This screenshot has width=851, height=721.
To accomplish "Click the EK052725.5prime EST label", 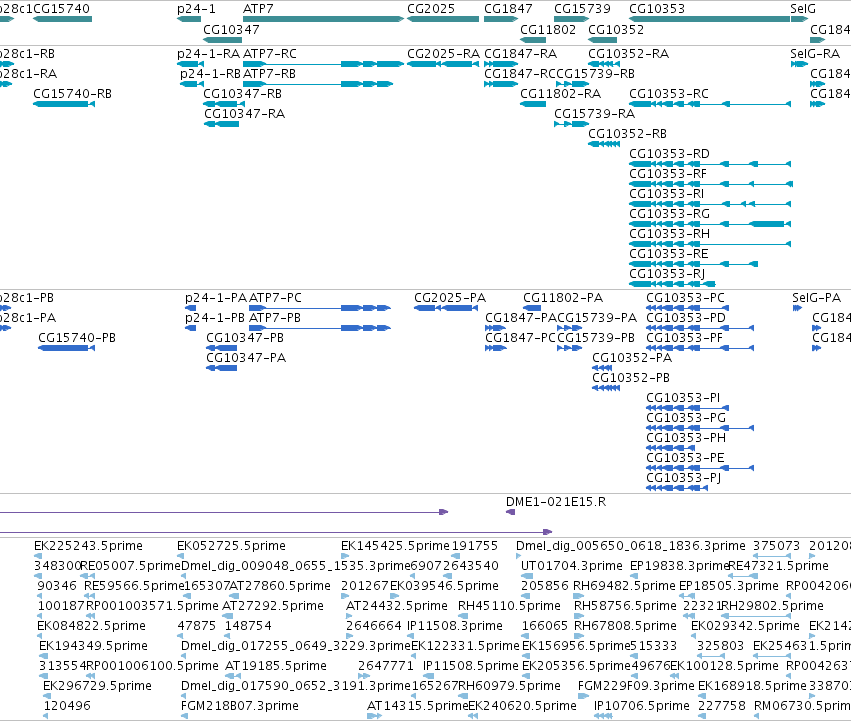I will [231, 546].
